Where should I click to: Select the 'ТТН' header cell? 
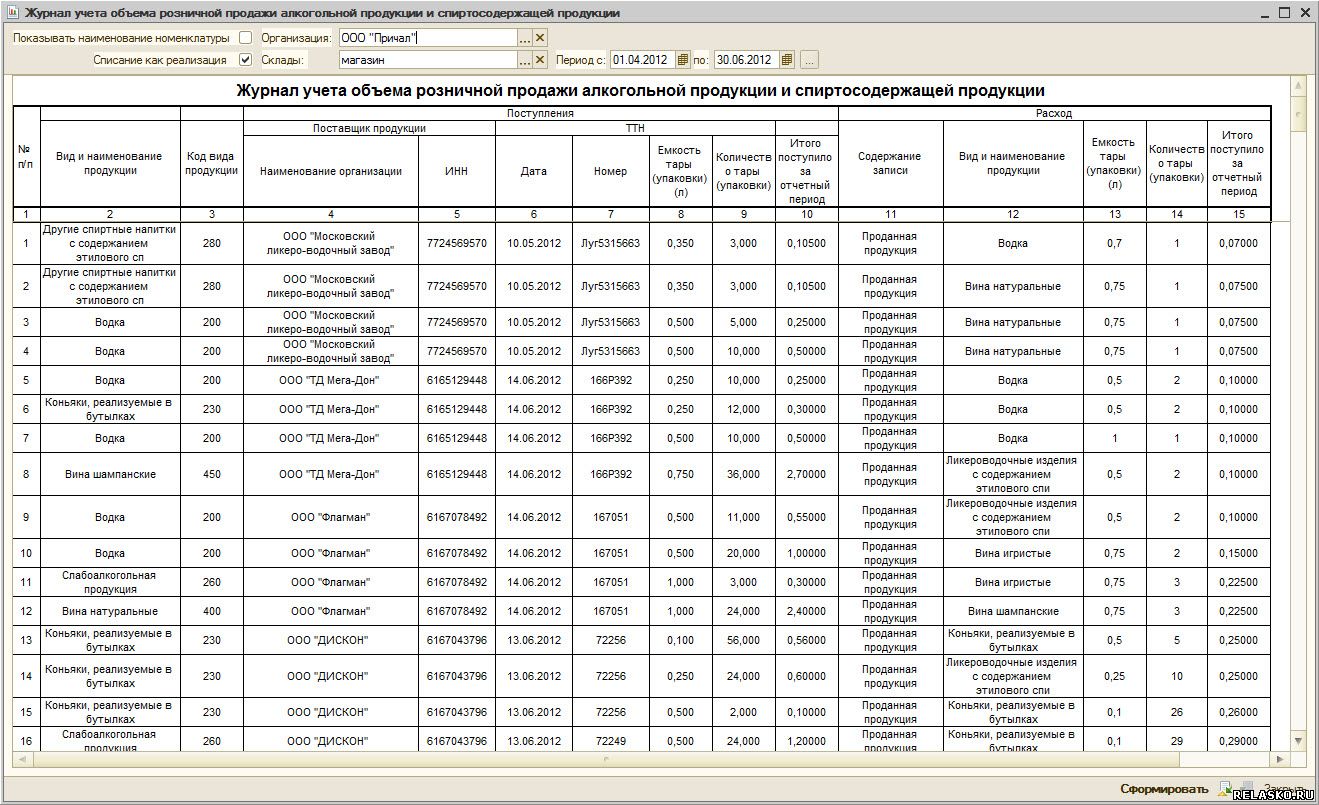[x=635, y=128]
